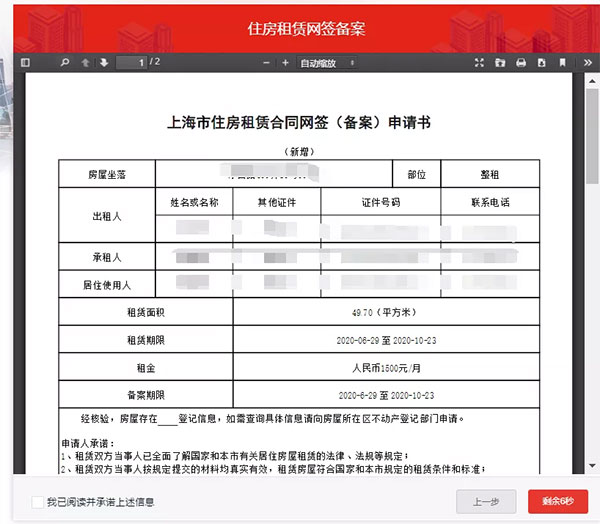The image size is (600, 524).
Task: Print the document with printer icon
Action: coord(521,63)
